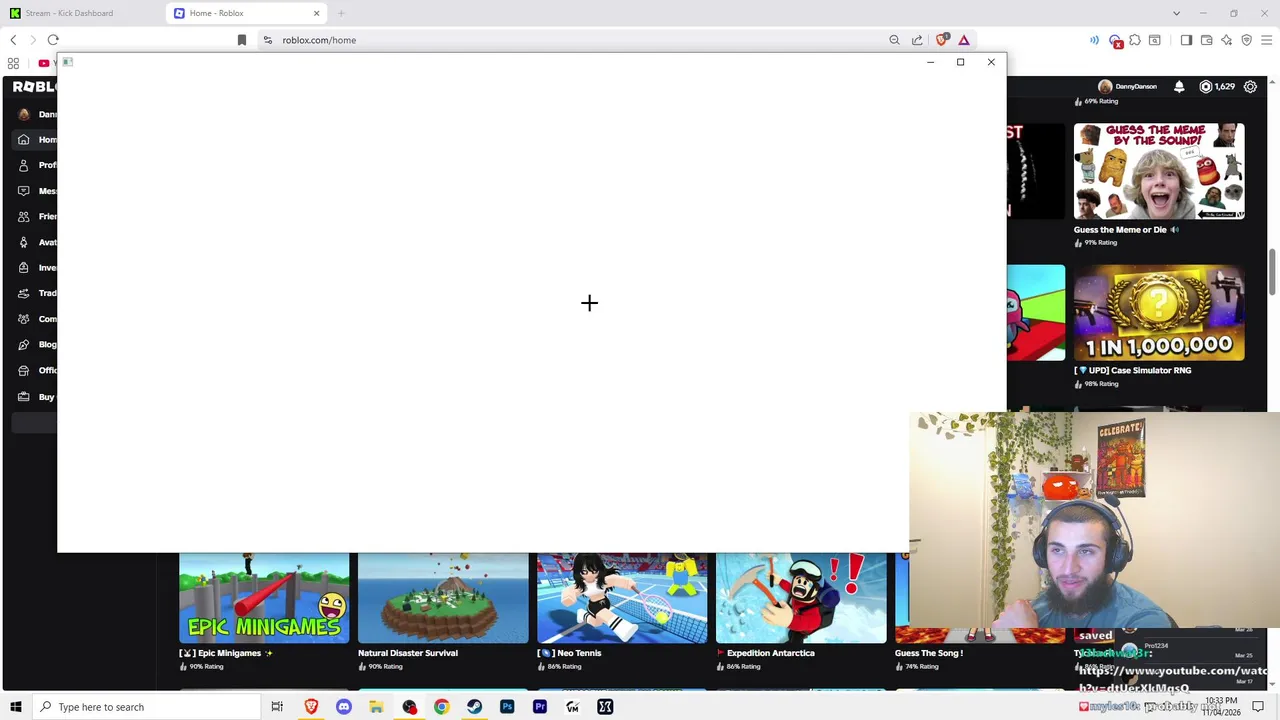Open Inventory icon in Roblox sidebar
Viewport: 1280px width, 720px height.
click(x=24, y=268)
